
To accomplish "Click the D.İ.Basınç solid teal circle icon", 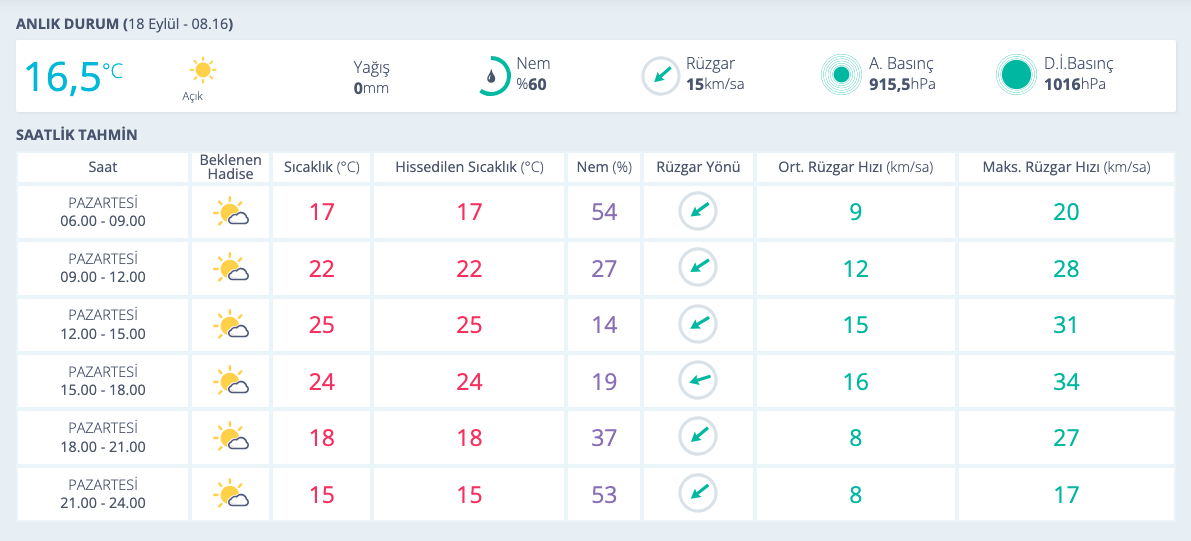I will [1016, 75].
